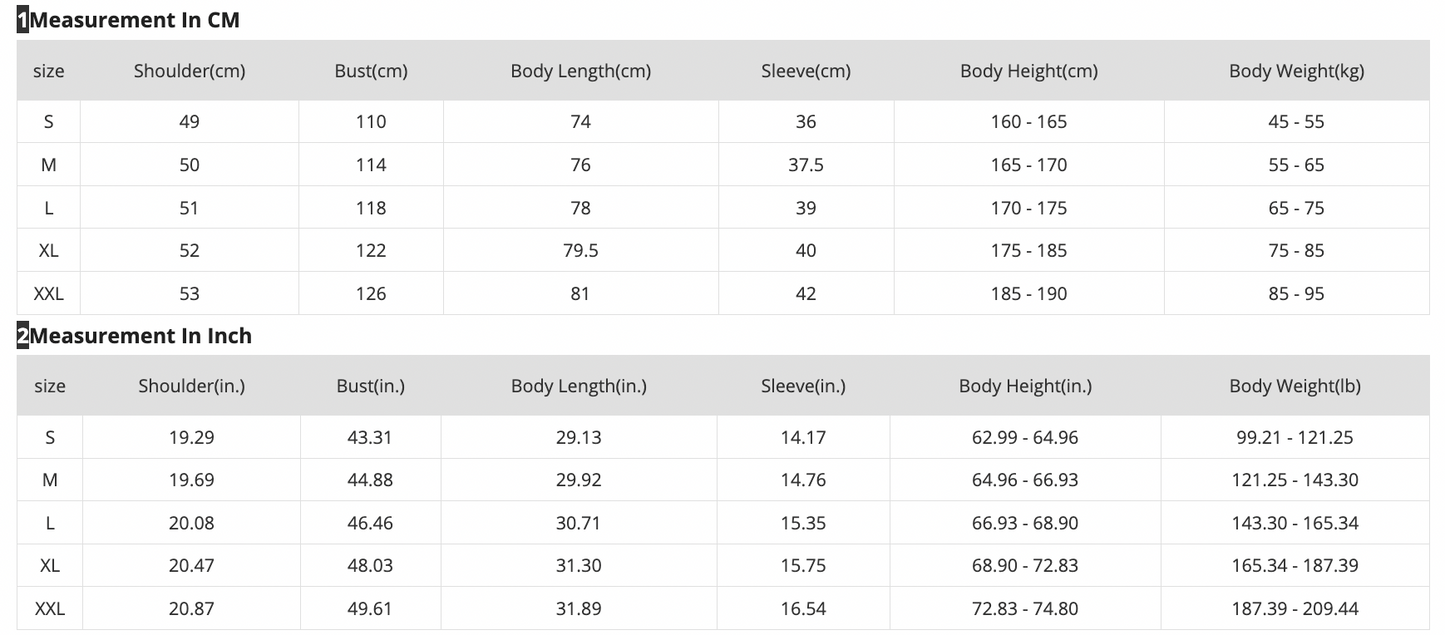Click the 31.30 body length cell
The width and height of the screenshot is (1445, 635).
click(x=579, y=566)
